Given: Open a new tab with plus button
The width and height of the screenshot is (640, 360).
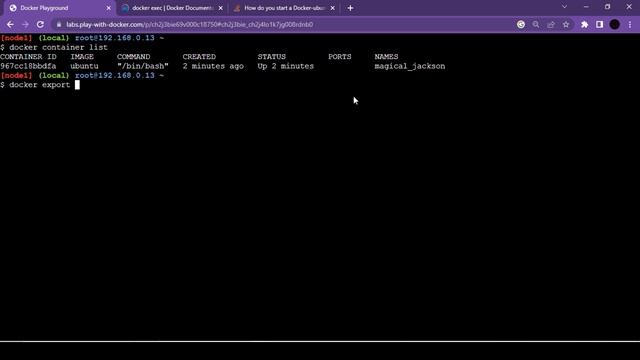Looking at the screenshot, I should 350,8.
